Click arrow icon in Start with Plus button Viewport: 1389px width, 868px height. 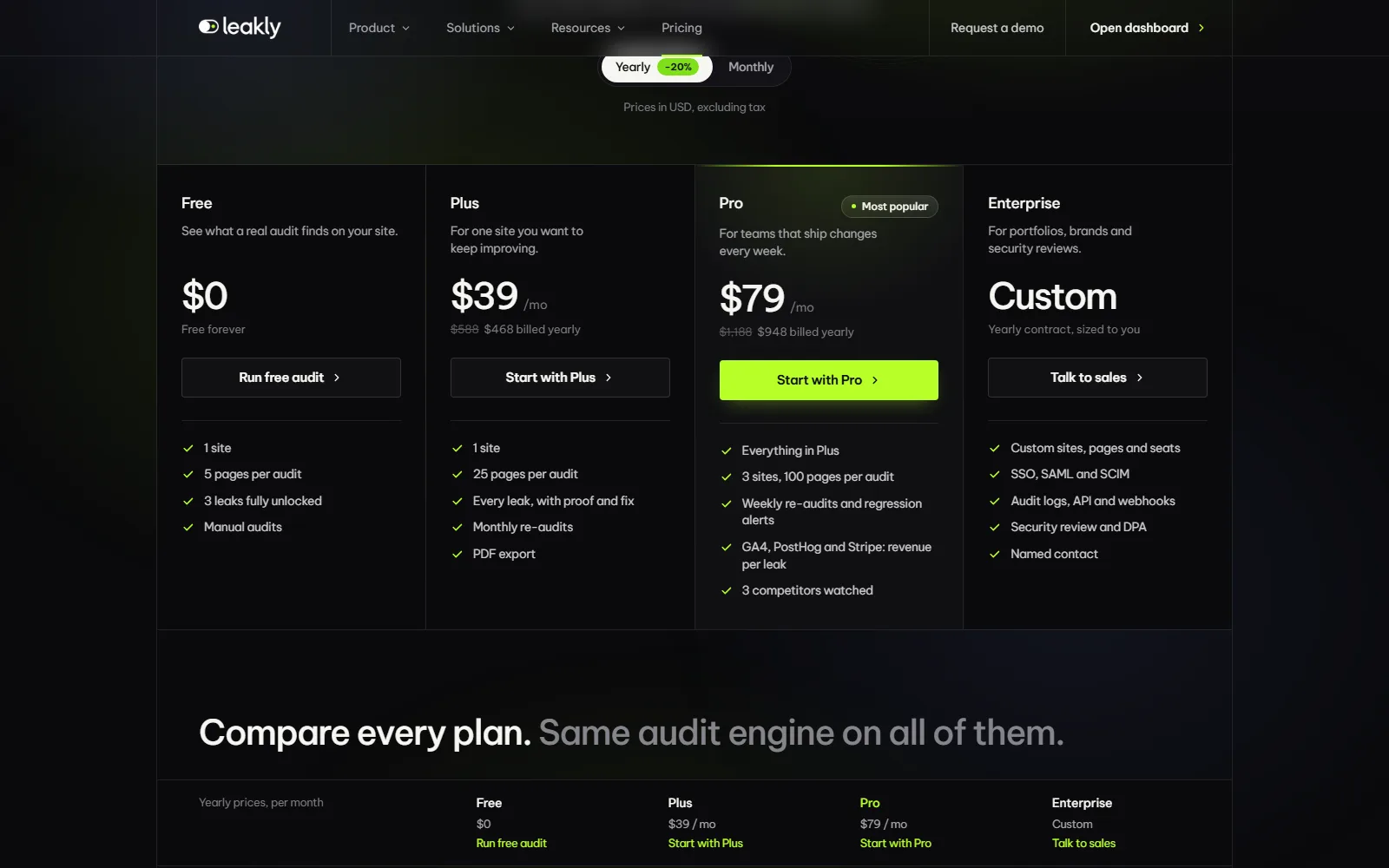coord(609,378)
